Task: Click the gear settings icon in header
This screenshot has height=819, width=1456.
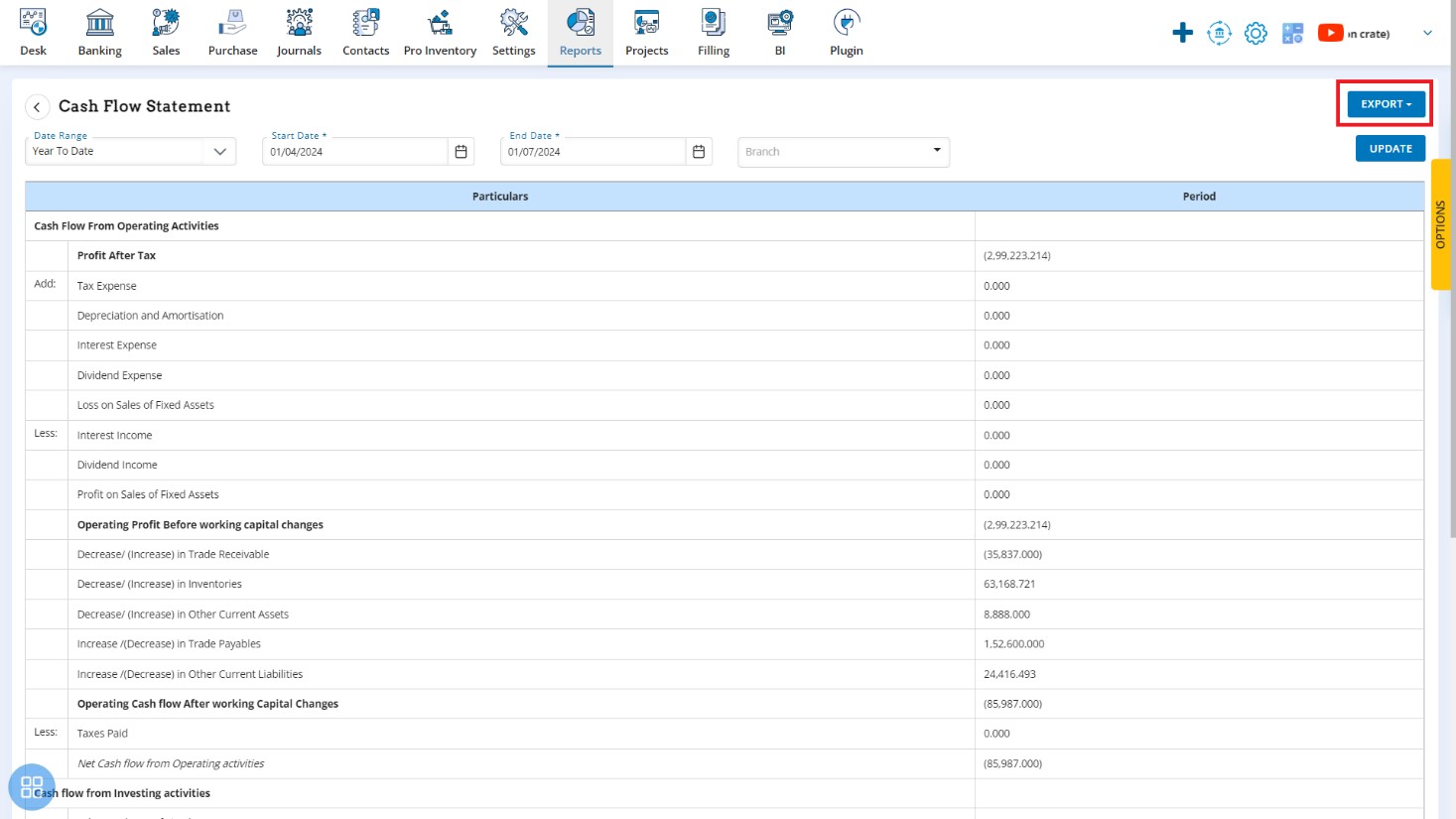Action: click(x=1256, y=33)
